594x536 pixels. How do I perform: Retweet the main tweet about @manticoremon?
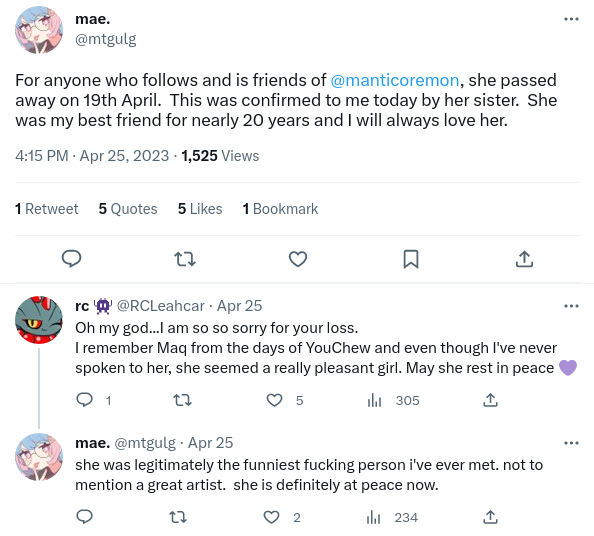(185, 259)
